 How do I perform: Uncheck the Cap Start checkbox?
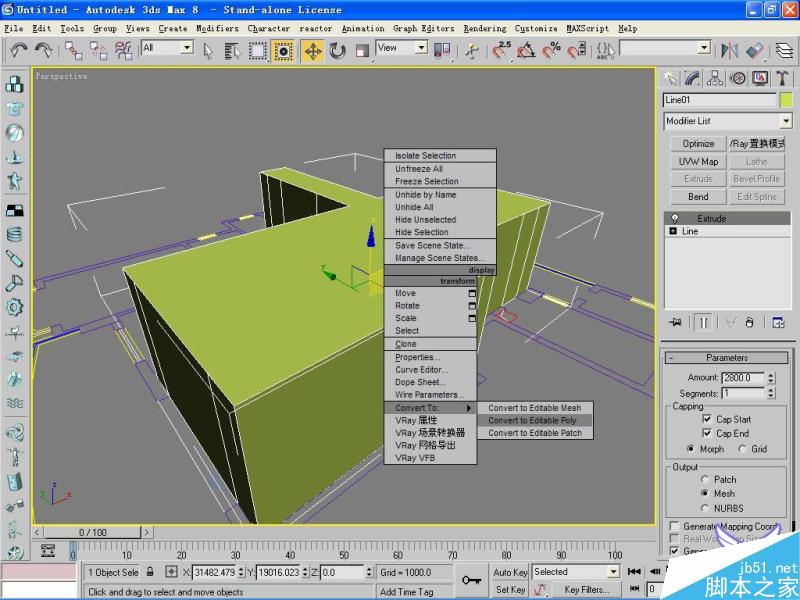click(707, 419)
